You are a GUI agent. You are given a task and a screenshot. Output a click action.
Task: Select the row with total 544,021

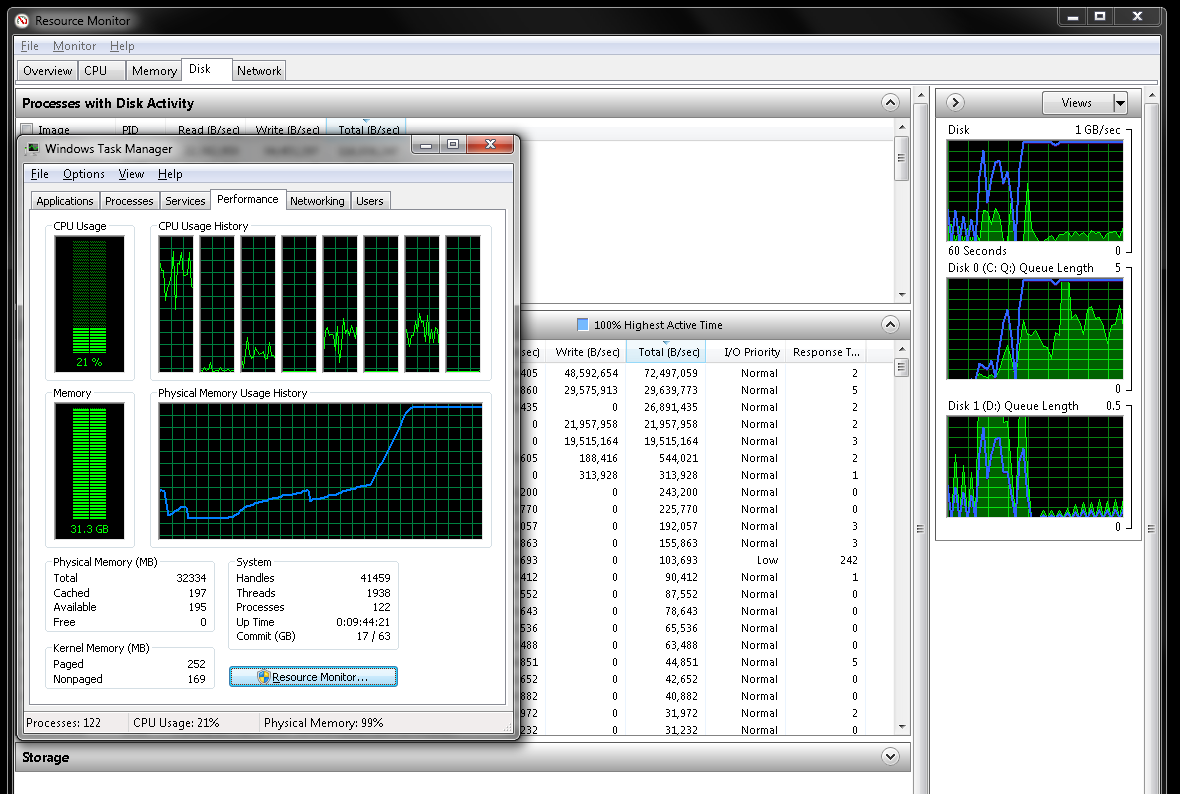(692, 458)
